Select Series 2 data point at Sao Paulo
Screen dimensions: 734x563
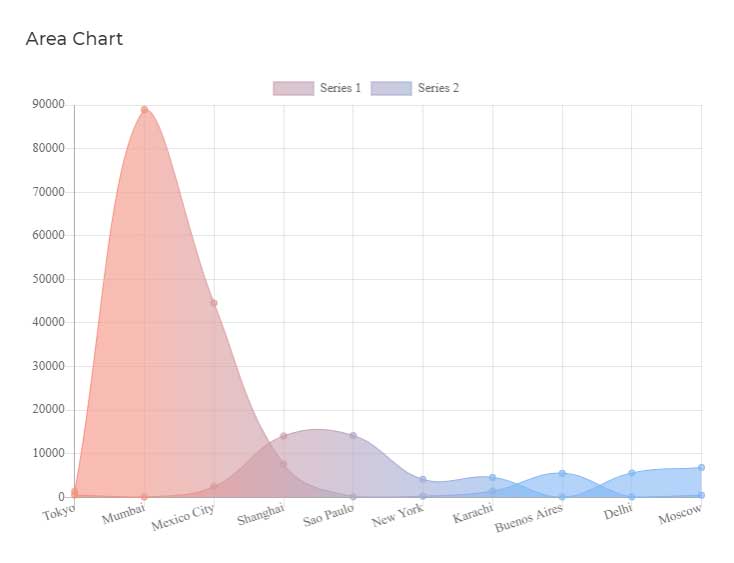coord(353,436)
